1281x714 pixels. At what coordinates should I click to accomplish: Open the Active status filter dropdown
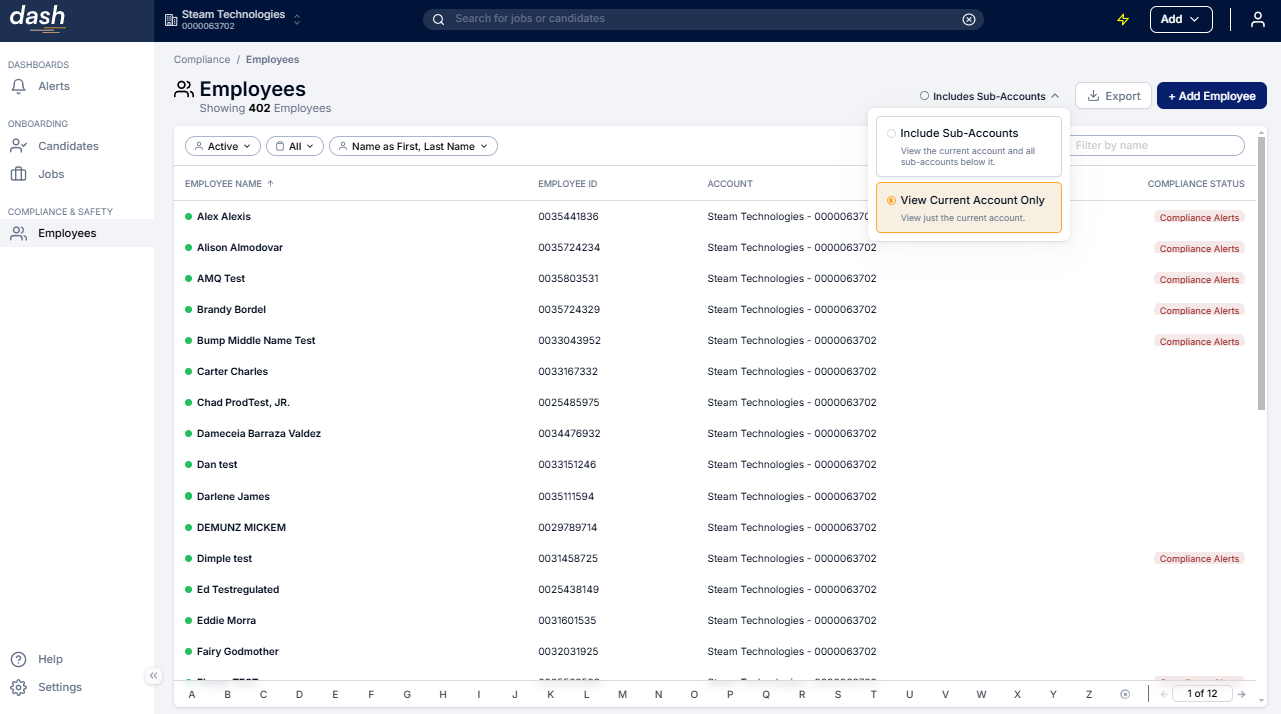(223, 146)
